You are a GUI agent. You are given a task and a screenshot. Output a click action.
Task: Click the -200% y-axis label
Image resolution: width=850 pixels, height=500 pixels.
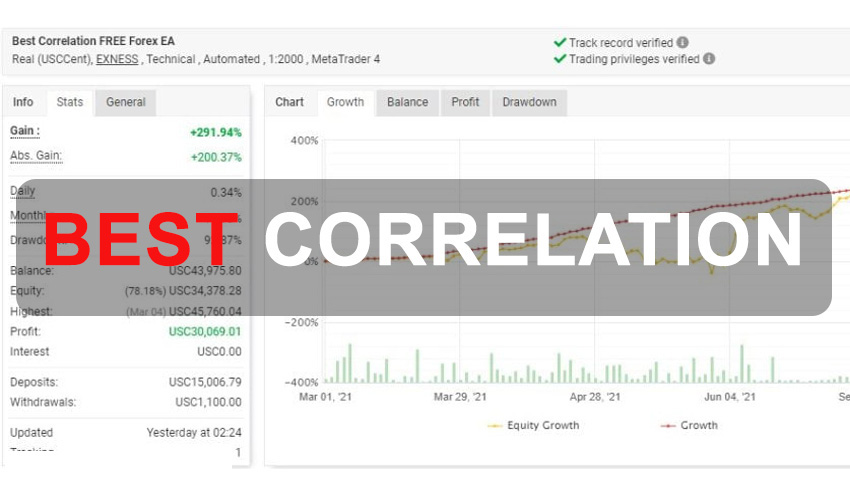coord(301,322)
